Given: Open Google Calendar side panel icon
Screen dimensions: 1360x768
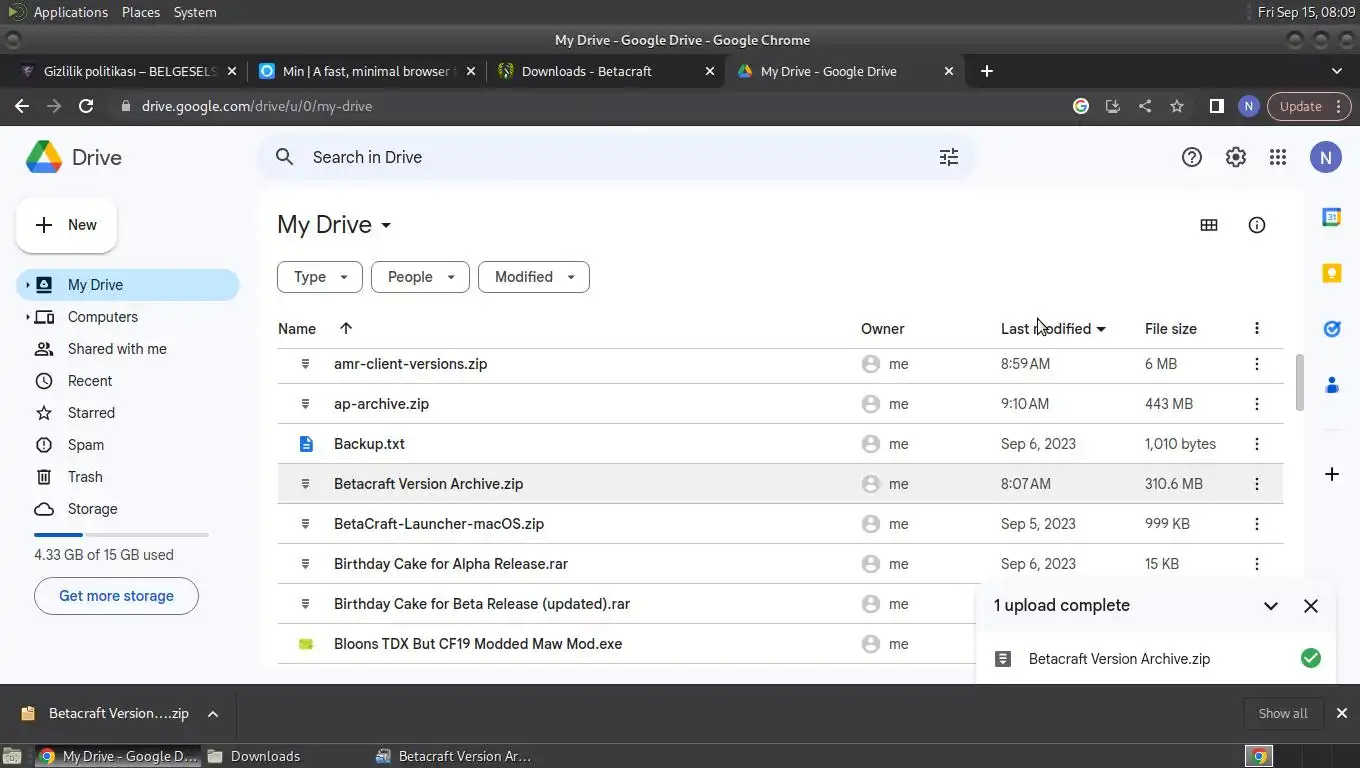Looking at the screenshot, I should click(x=1331, y=217).
